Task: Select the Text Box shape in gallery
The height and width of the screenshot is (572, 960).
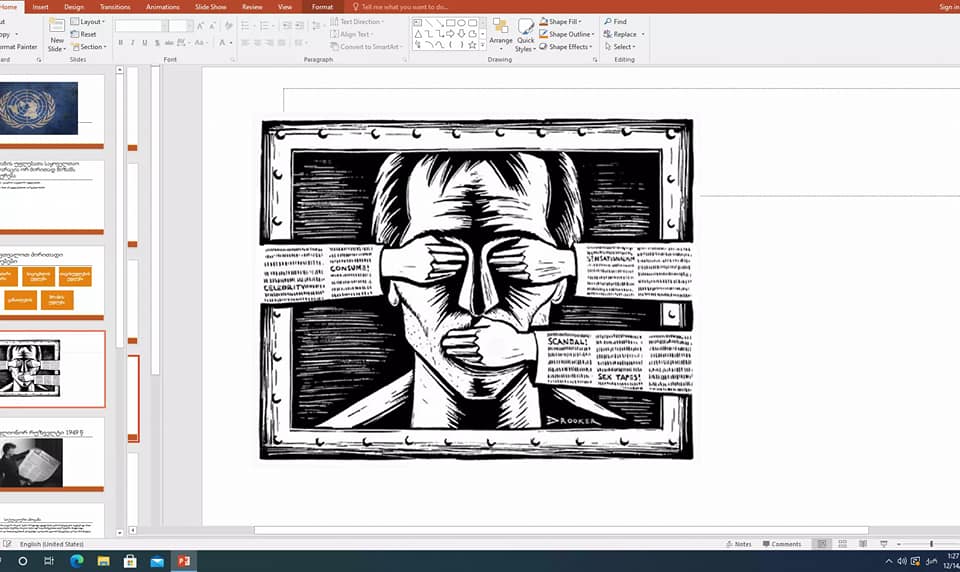Action: click(x=418, y=23)
